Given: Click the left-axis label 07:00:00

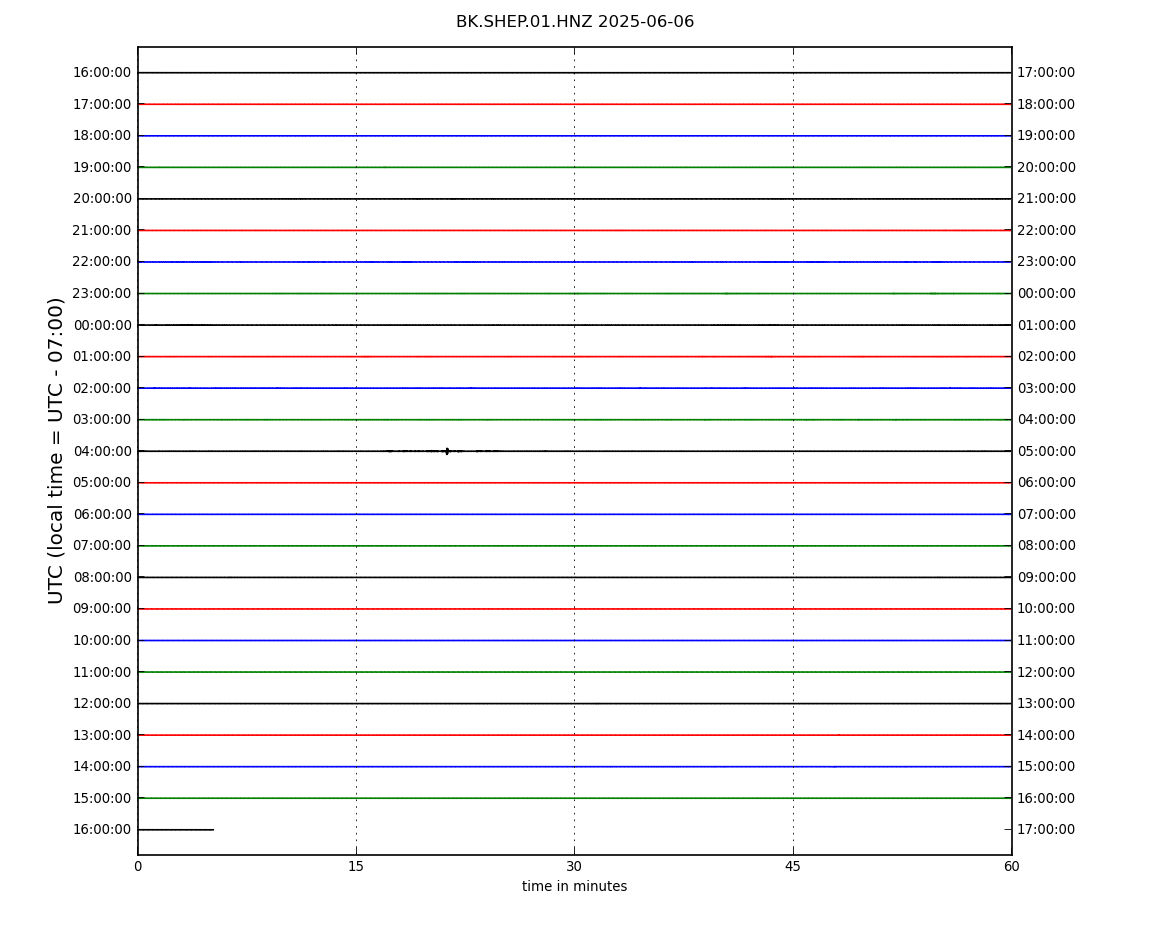Looking at the screenshot, I should pos(102,546).
